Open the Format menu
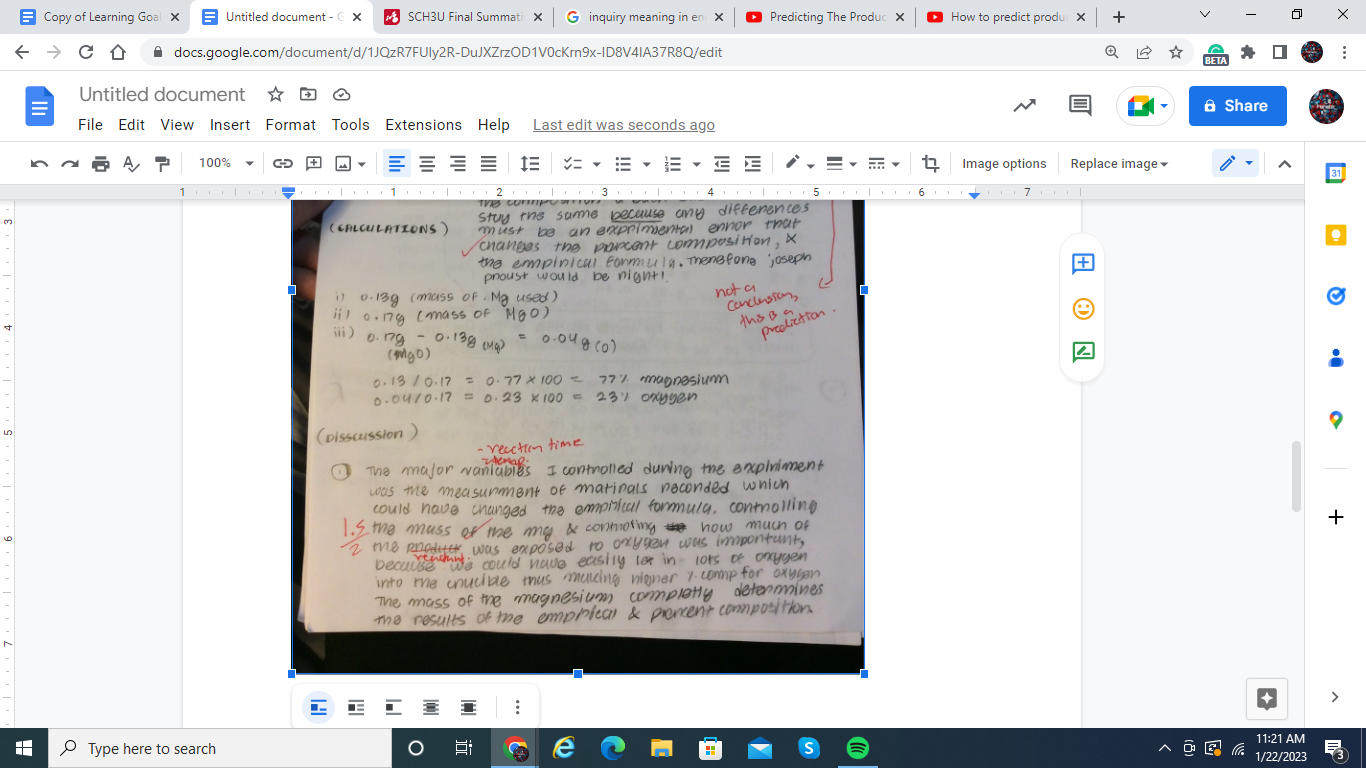This screenshot has width=1366, height=768. click(x=290, y=125)
